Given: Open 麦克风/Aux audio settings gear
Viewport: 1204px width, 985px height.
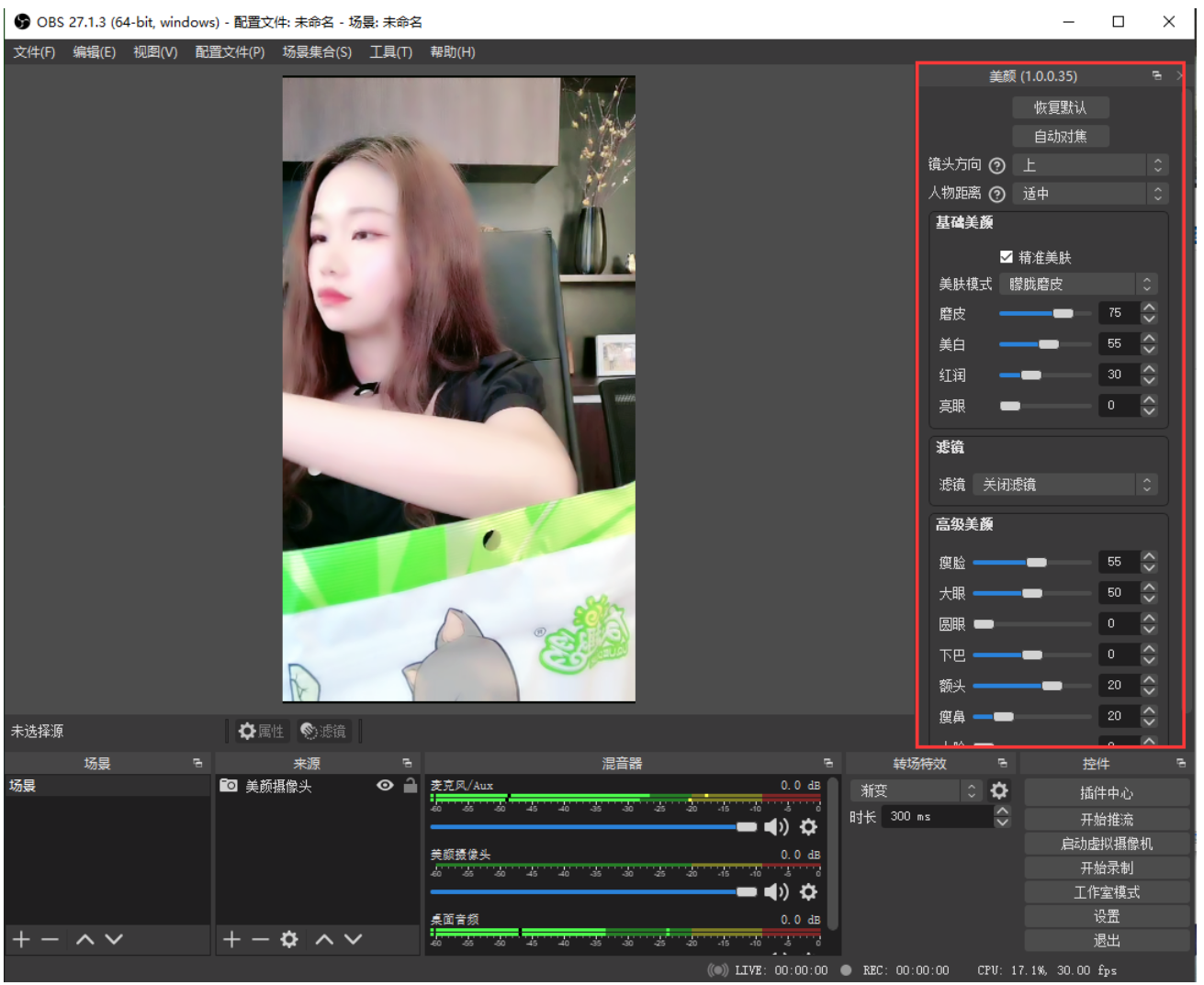Looking at the screenshot, I should (x=808, y=827).
